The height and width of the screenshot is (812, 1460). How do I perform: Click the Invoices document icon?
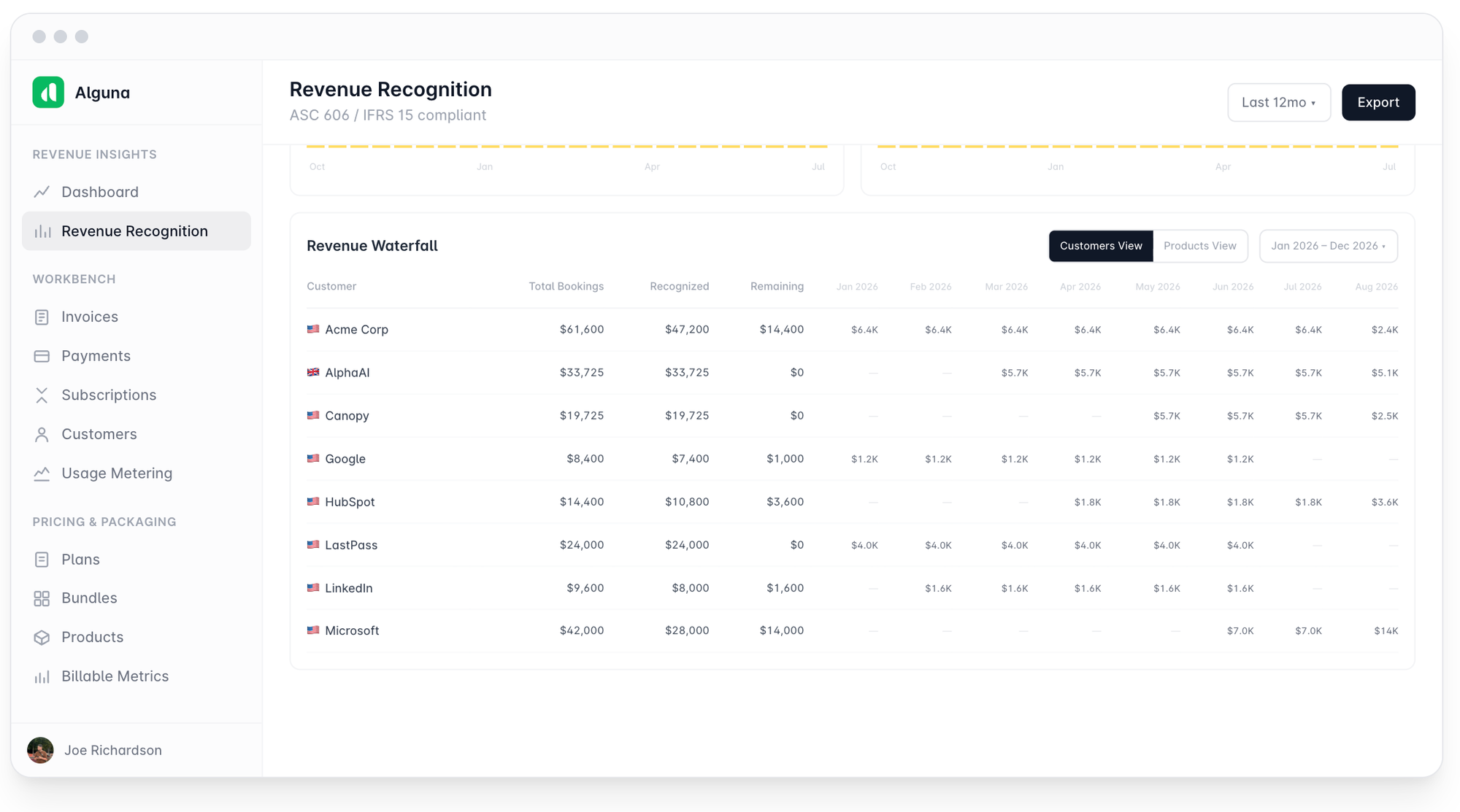[x=42, y=317]
